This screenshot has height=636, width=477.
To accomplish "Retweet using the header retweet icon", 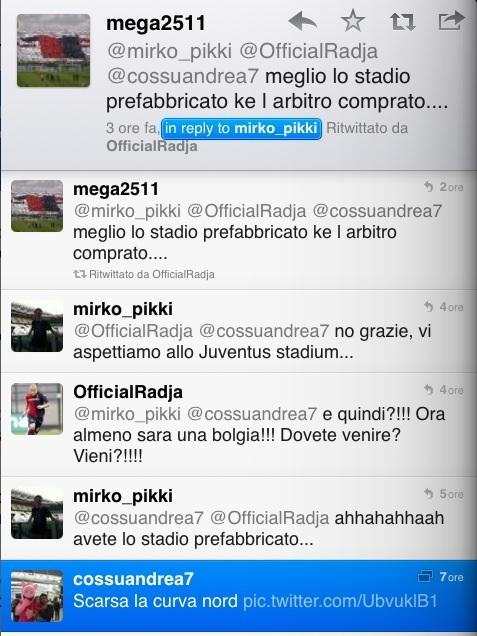I will 403,21.
